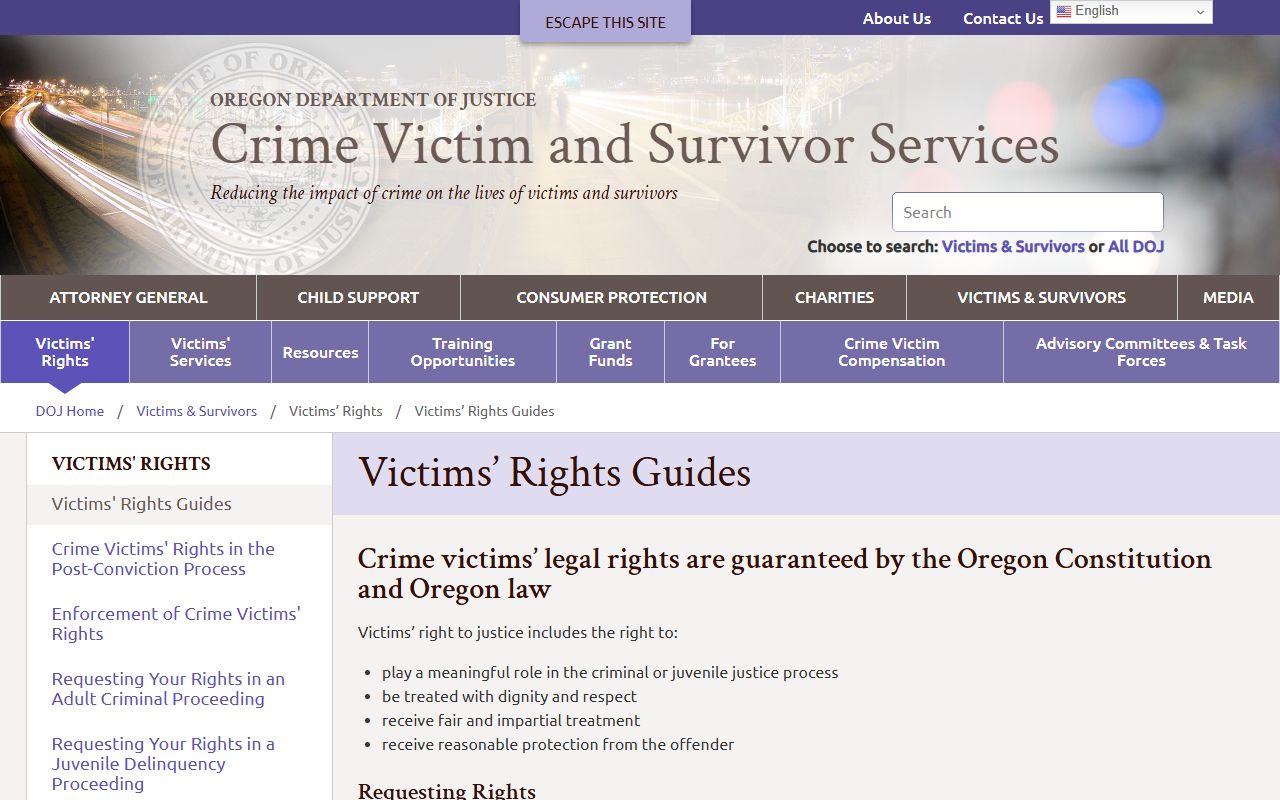Viewport: 1280px width, 800px height.
Task: Open the Child Support menu
Action: tap(358, 297)
